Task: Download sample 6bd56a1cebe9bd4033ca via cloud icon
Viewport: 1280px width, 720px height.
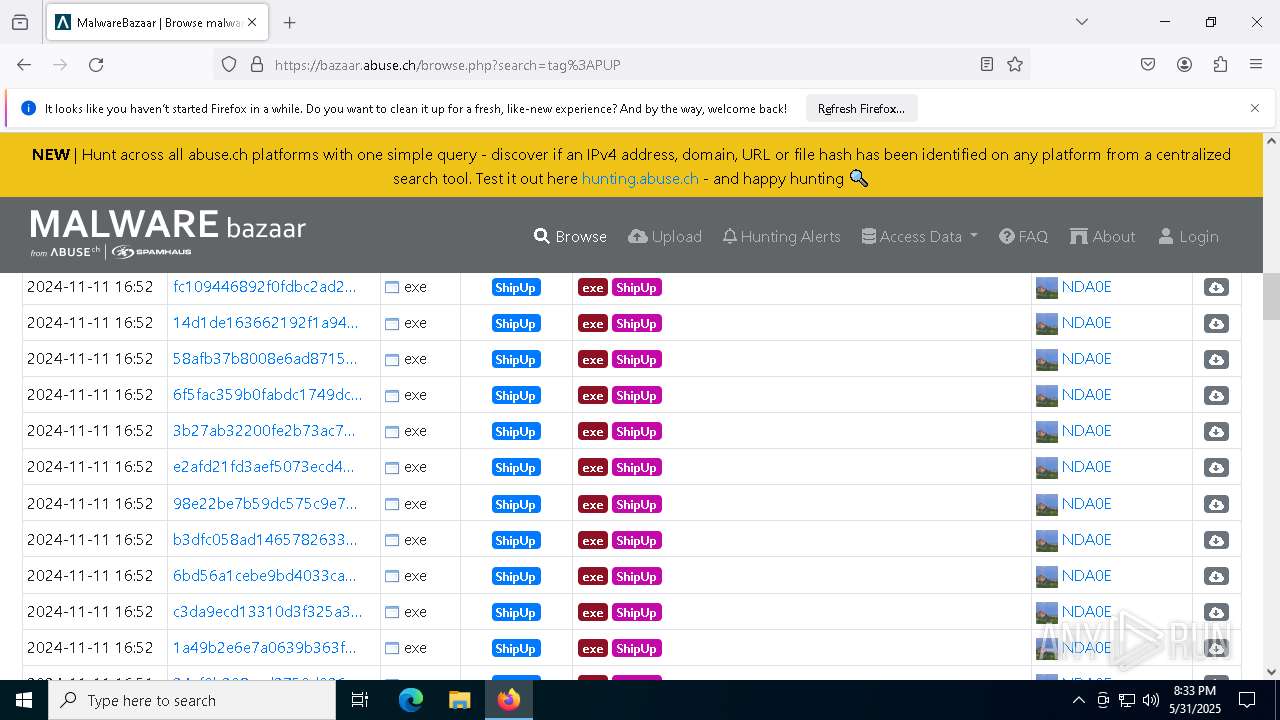Action: click(1216, 576)
